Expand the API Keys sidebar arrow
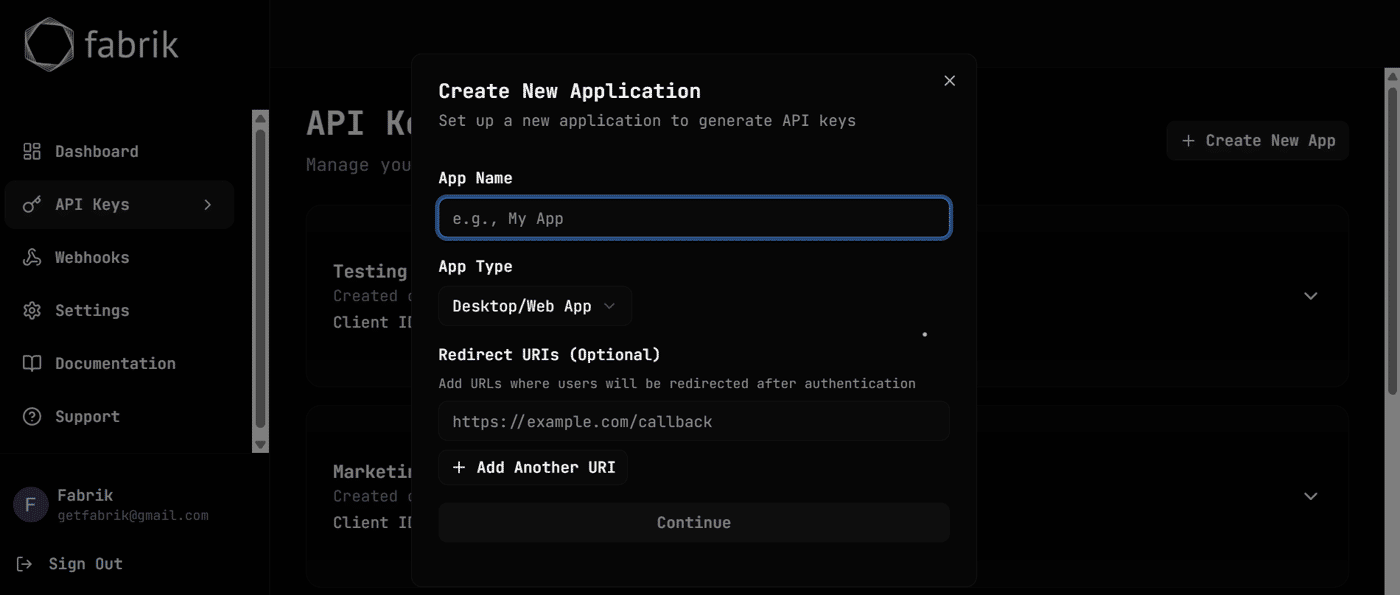The image size is (1400, 595). click(208, 204)
